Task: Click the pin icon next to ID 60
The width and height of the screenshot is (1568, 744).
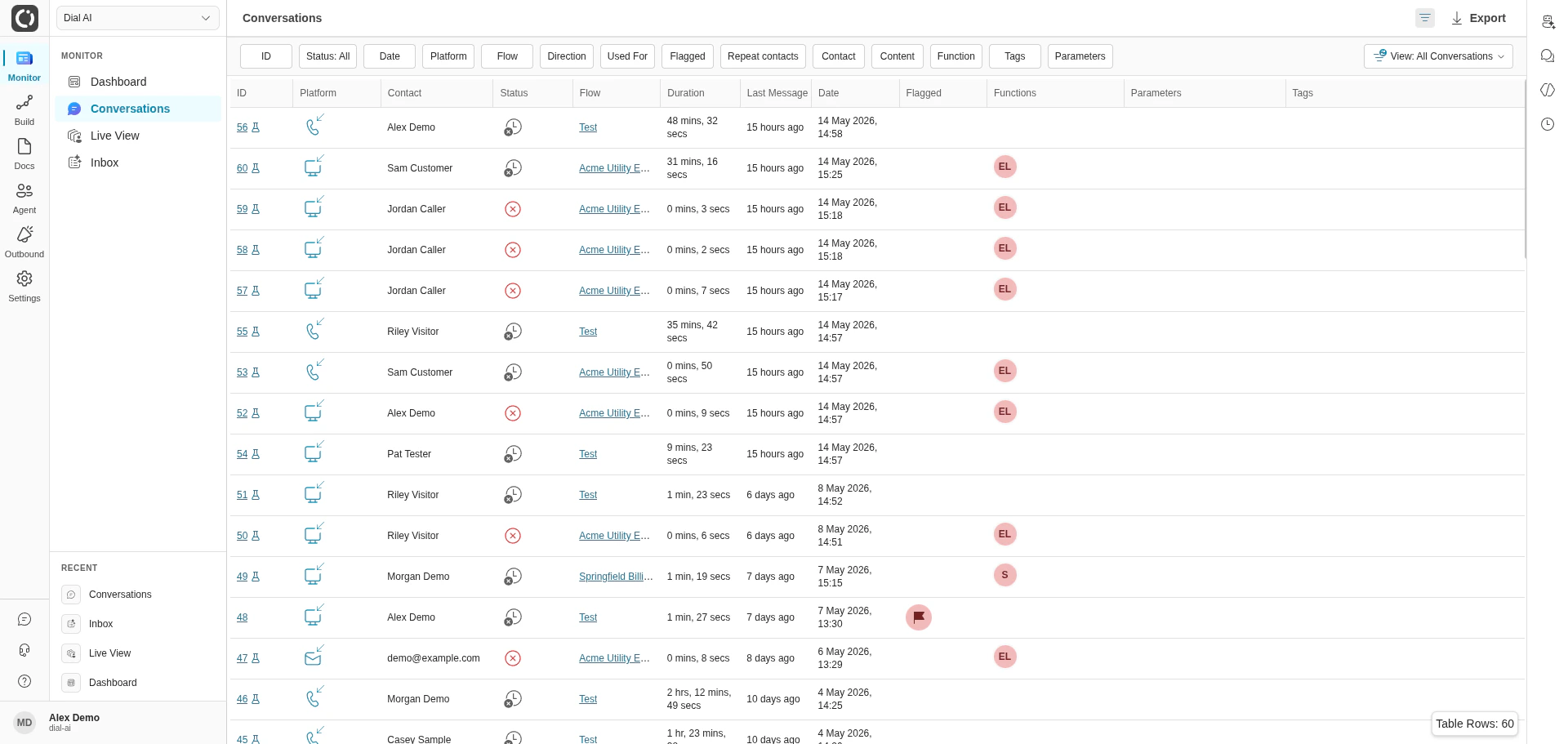Action: (x=256, y=168)
